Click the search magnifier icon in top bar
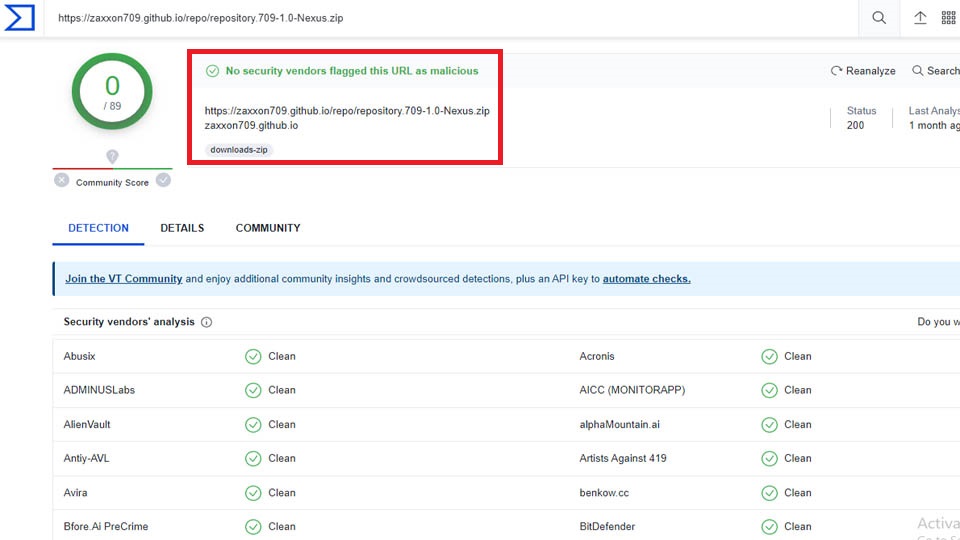Image resolution: width=960 pixels, height=540 pixels. pyautogui.click(x=879, y=18)
